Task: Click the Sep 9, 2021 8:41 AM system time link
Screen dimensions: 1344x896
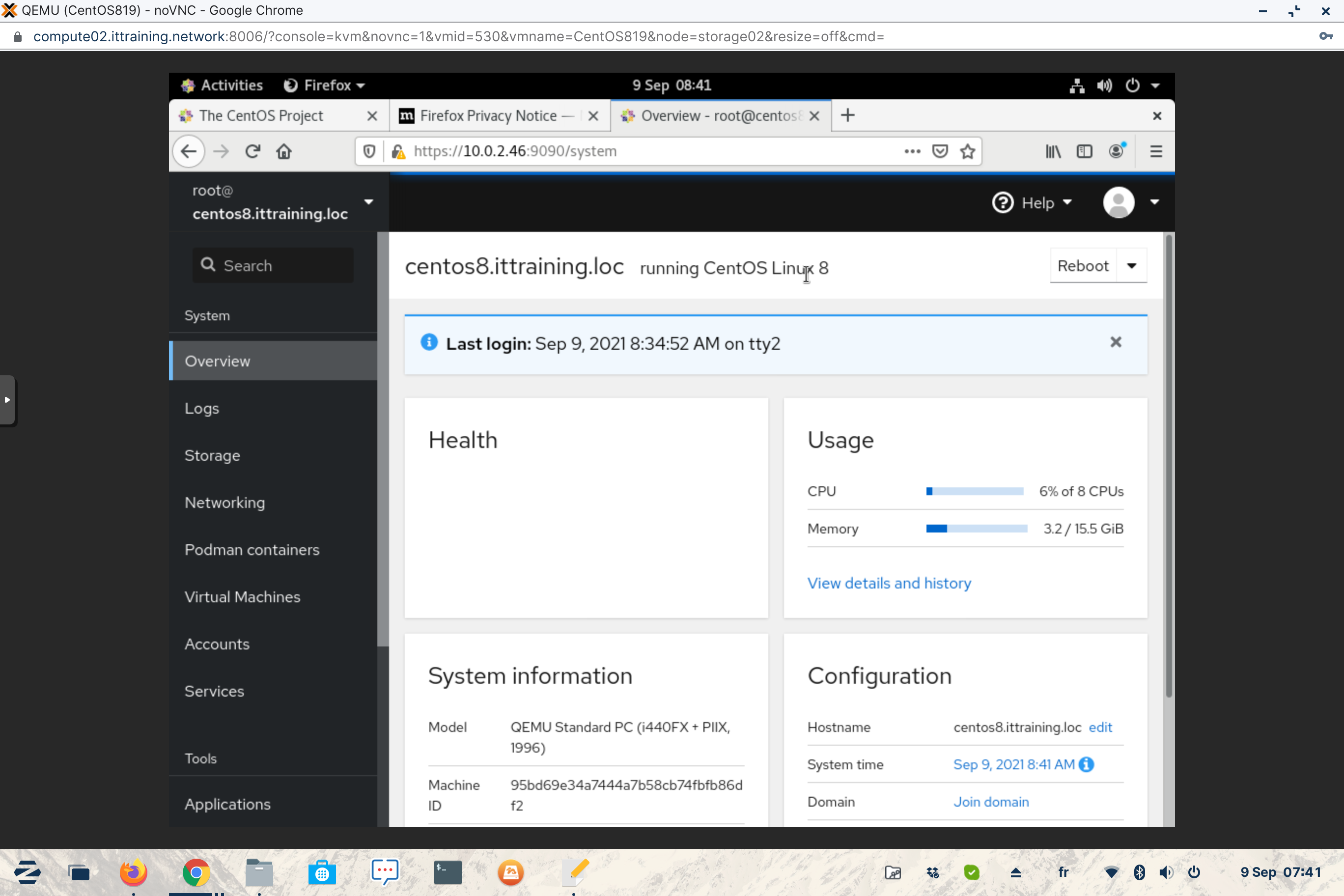Action: [x=1014, y=764]
